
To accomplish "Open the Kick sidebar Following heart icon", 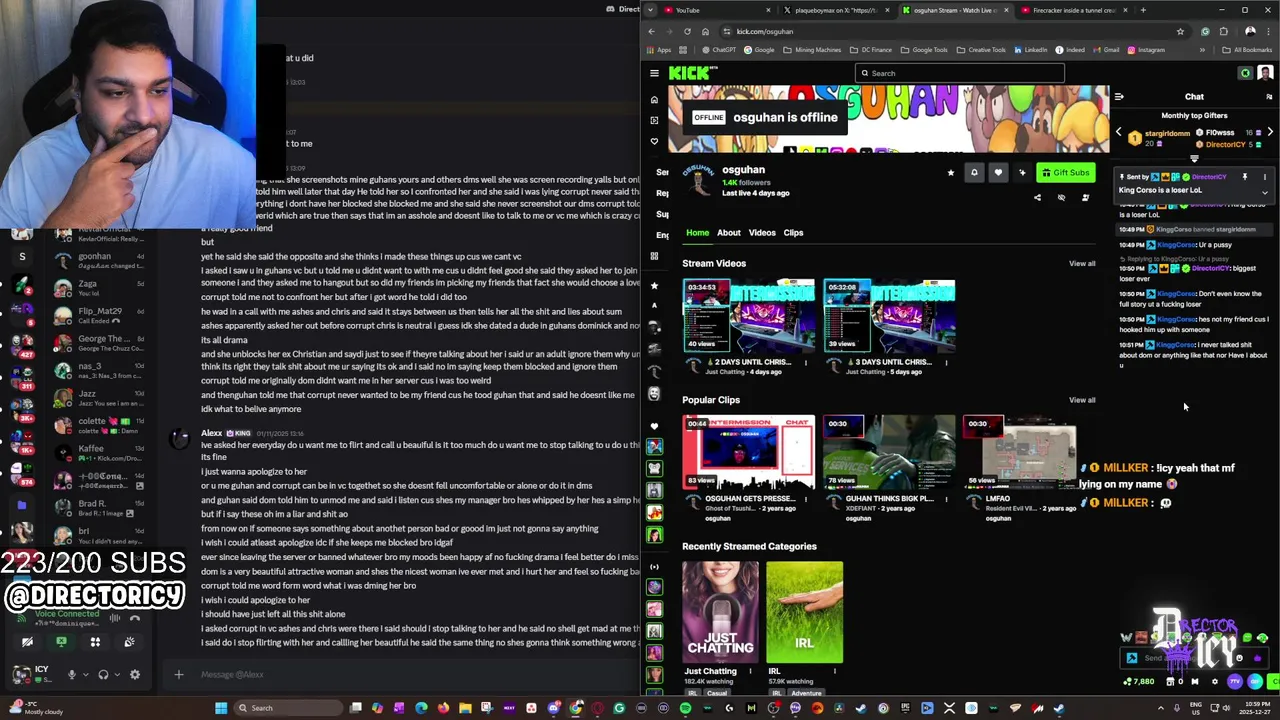I will [x=654, y=141].
